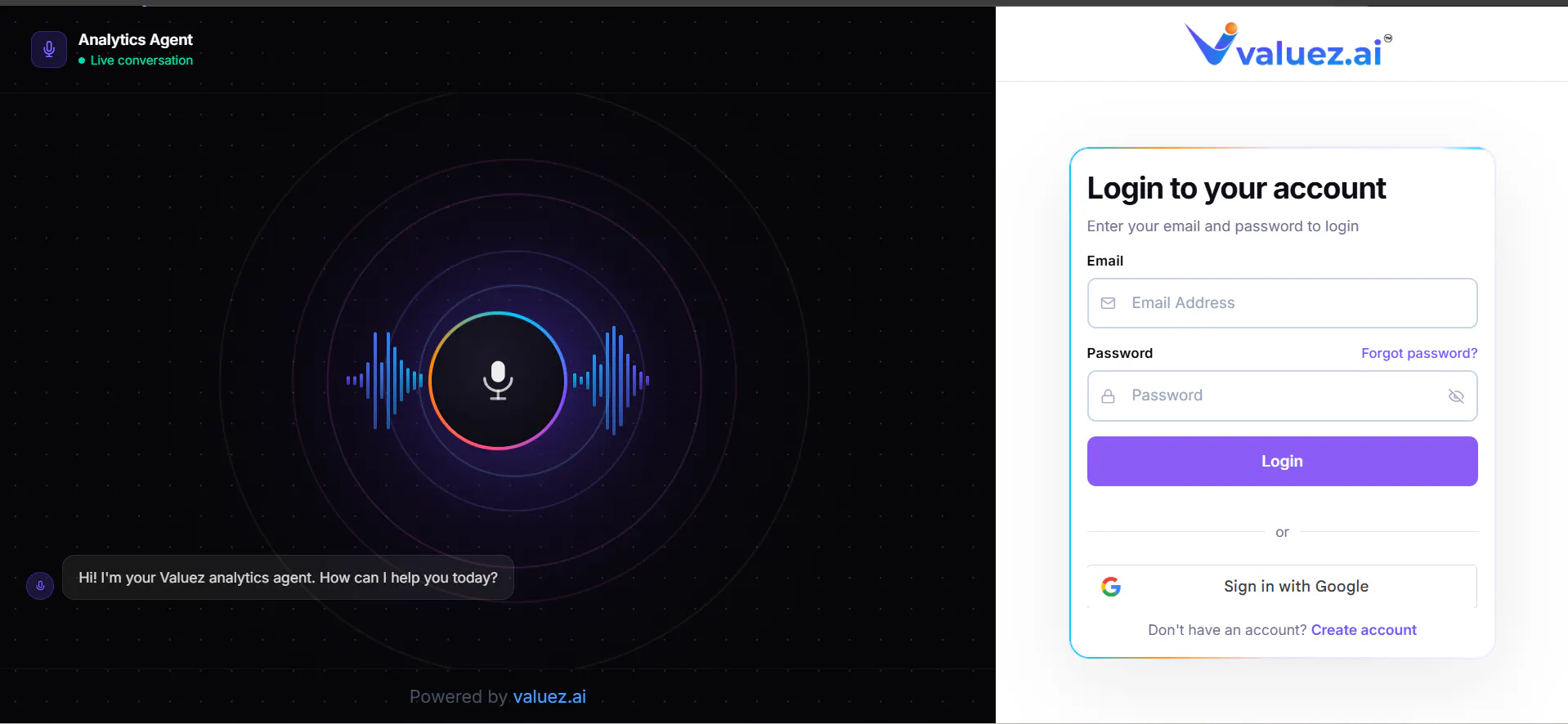Click the Google logo icon
The height and width of the screenshot is (724, 1568).
click(1110, 587)
